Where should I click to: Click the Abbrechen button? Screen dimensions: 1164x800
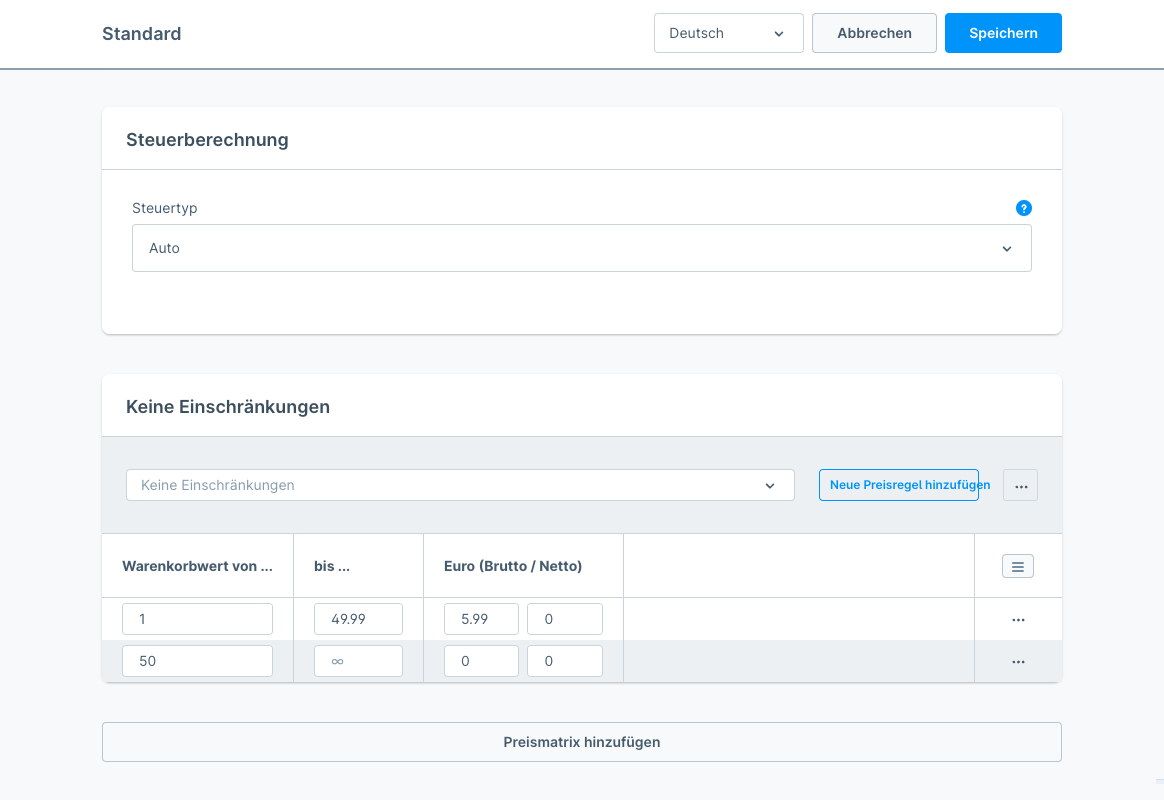[874, 33]
